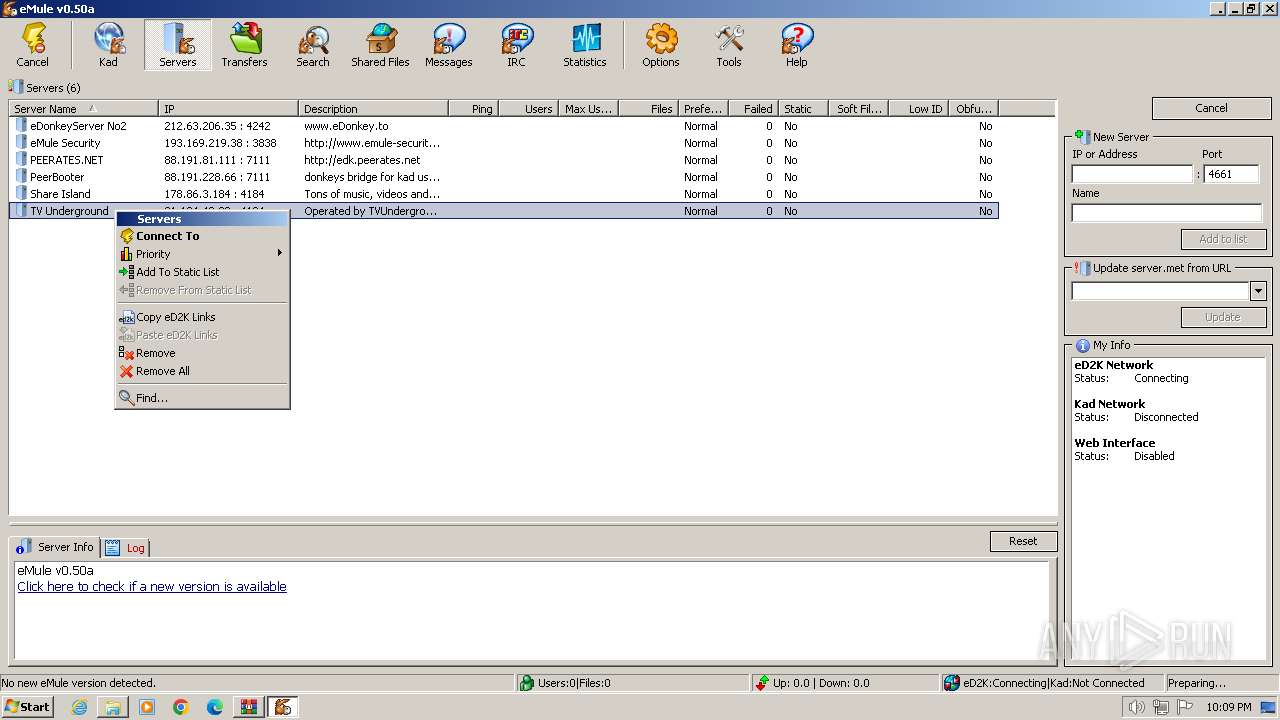
Task: Choose Copy eD2K Links
Action: pyautogui.click(x=202, y=317)
